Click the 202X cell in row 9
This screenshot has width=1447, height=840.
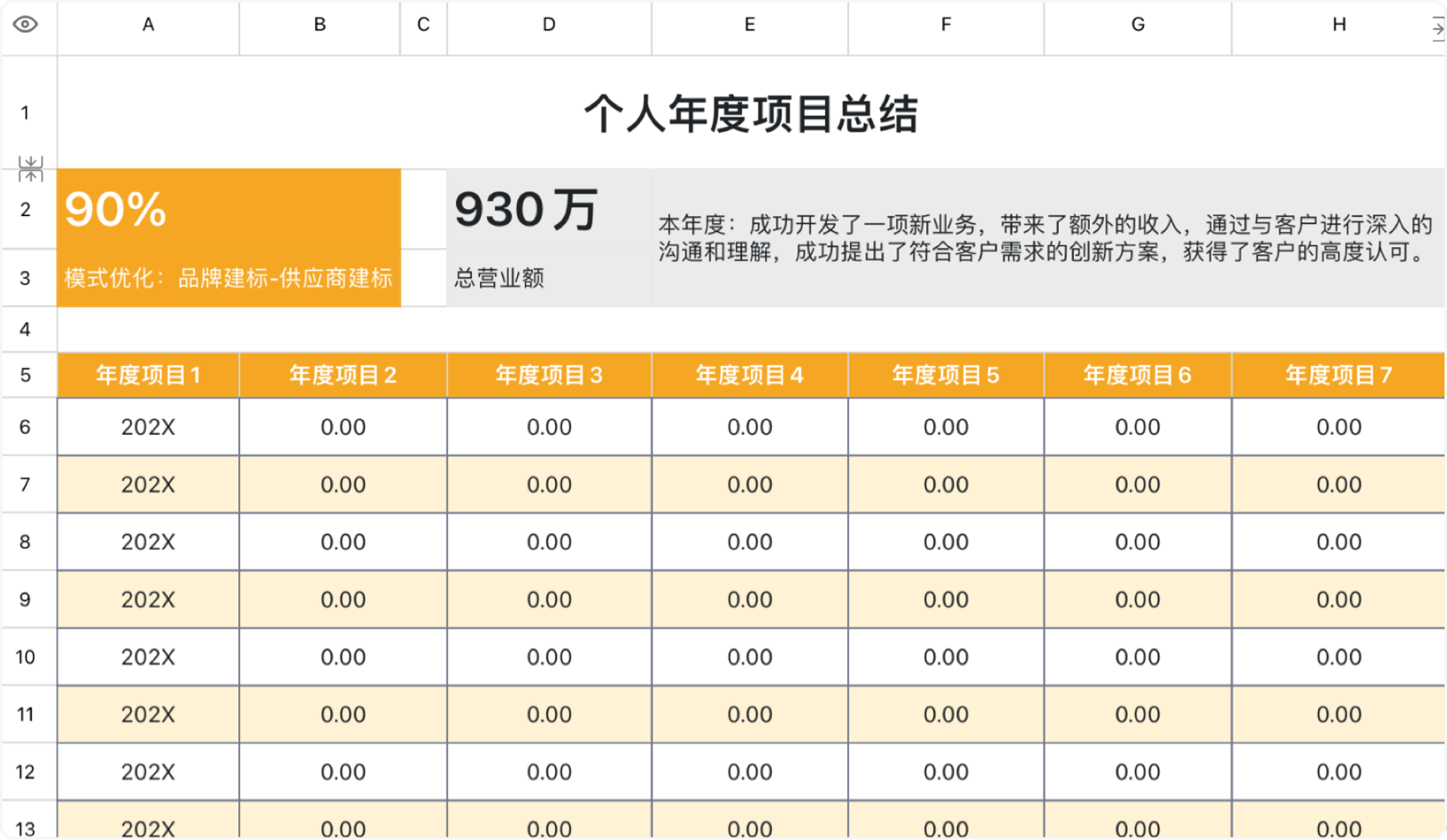tap(148, 600)
